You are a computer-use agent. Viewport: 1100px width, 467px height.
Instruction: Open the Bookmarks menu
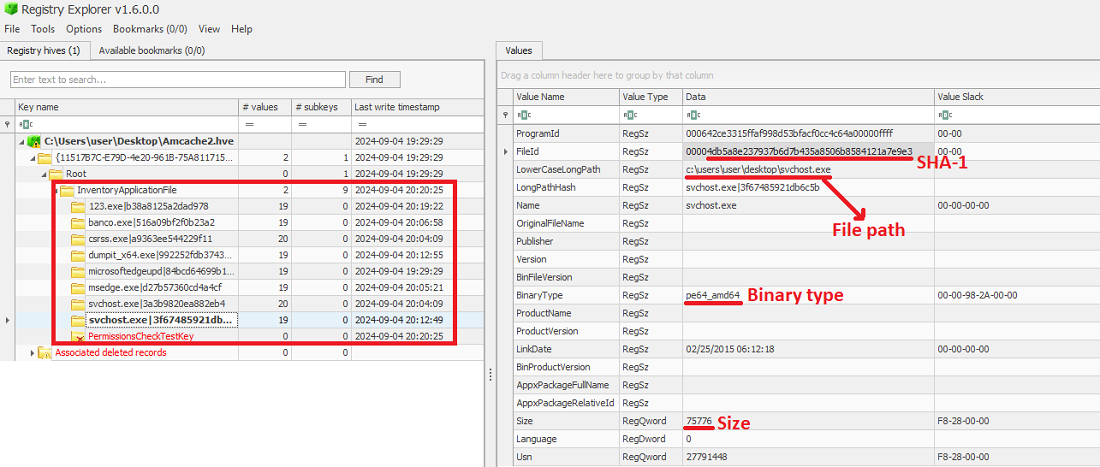click(150, 29)
